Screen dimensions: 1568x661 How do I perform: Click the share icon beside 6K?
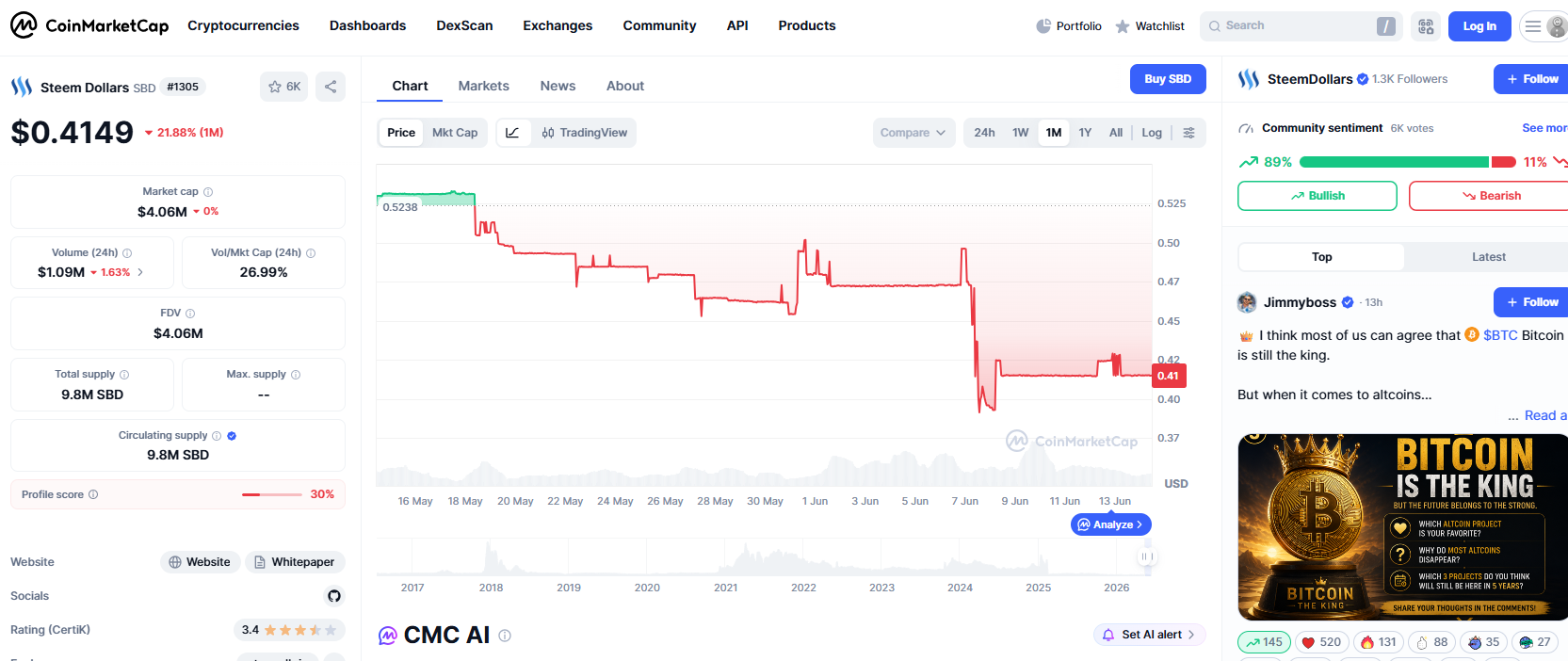(x=331, y=87)
